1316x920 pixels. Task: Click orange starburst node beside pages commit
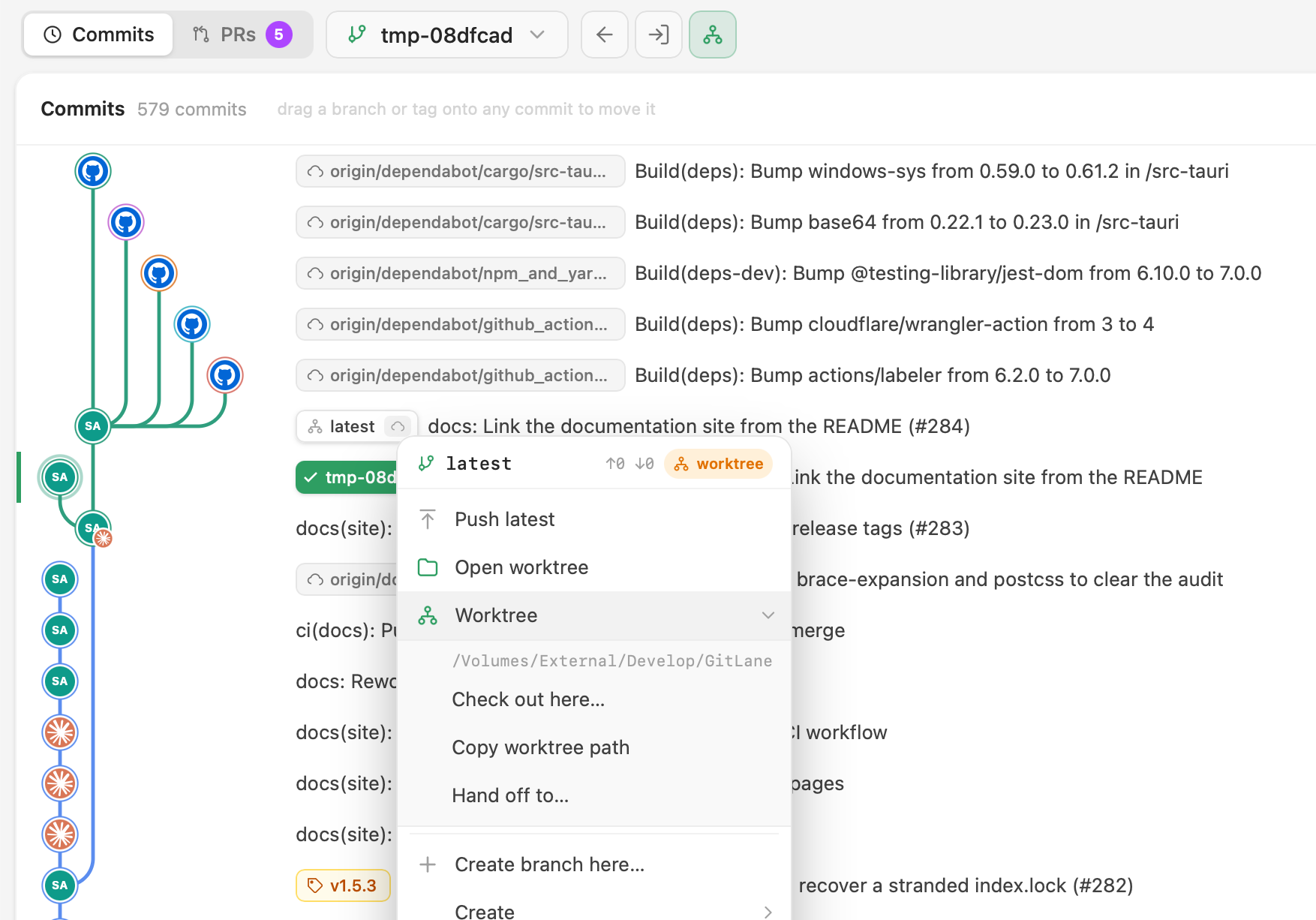(60, 783)
